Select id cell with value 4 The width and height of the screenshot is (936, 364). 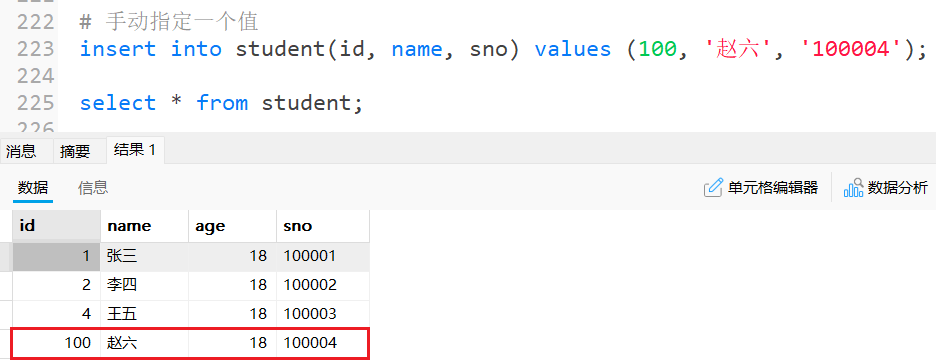click(x=57, y=314)
